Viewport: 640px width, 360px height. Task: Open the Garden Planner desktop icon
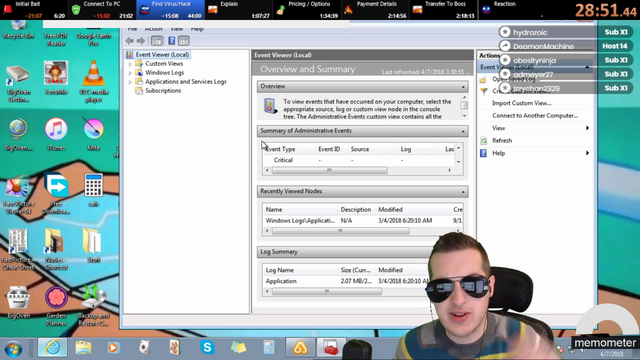pos(56,306)
